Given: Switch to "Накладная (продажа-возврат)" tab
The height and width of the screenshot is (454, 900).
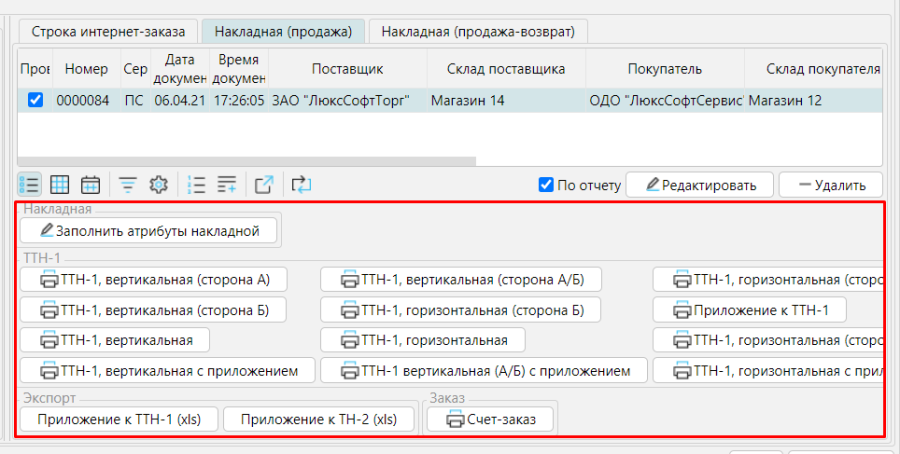Looking at the screenshot, I should (478, 31).
